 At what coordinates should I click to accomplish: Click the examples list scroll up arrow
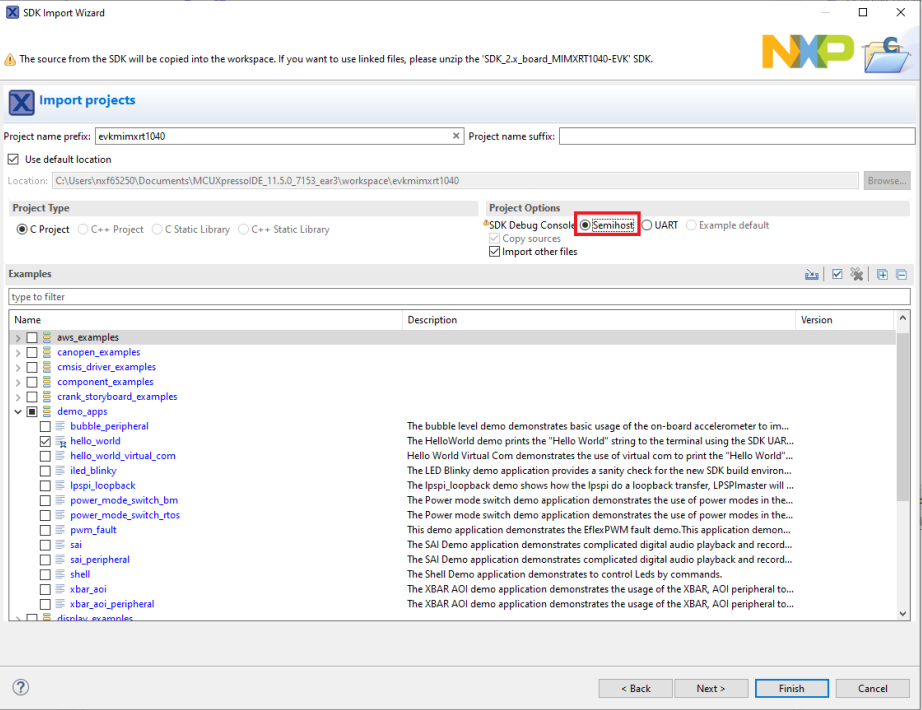pyautogui.click(x=903, y=318)
